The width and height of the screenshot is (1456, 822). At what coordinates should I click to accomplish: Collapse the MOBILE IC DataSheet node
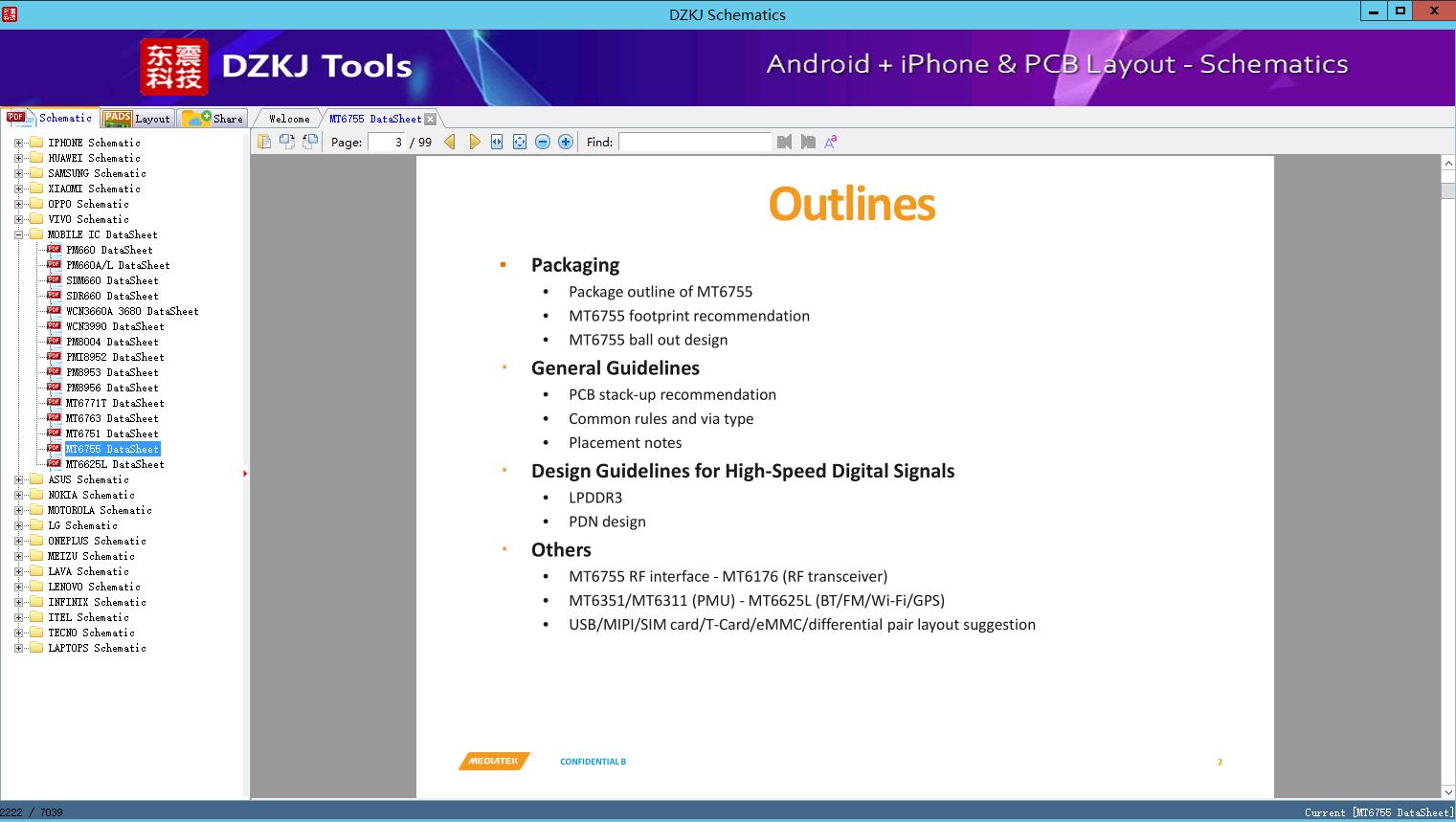[18, 234]
